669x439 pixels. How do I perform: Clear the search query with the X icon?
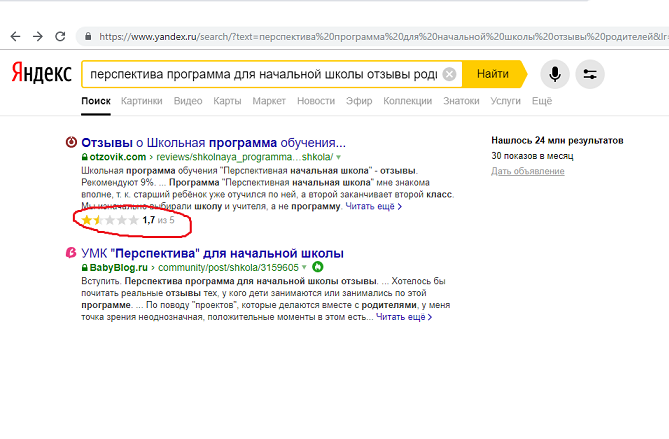coord(449,74)
